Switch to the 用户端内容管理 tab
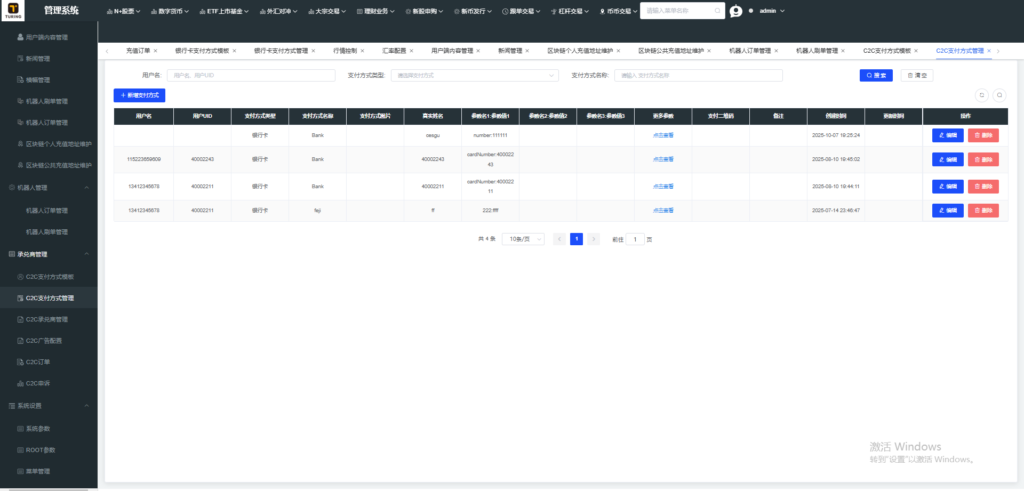 click(x=452, y=51)
